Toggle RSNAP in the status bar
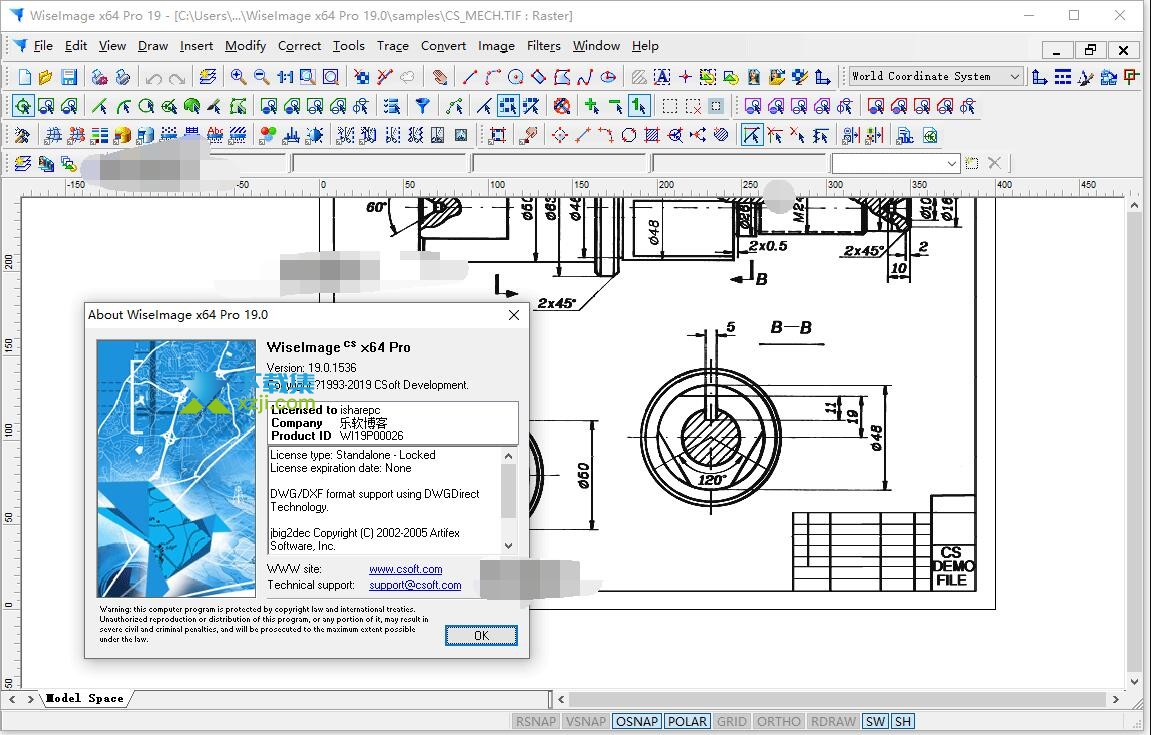Viewport: 1151px width, 735px height. coord(535,721)
